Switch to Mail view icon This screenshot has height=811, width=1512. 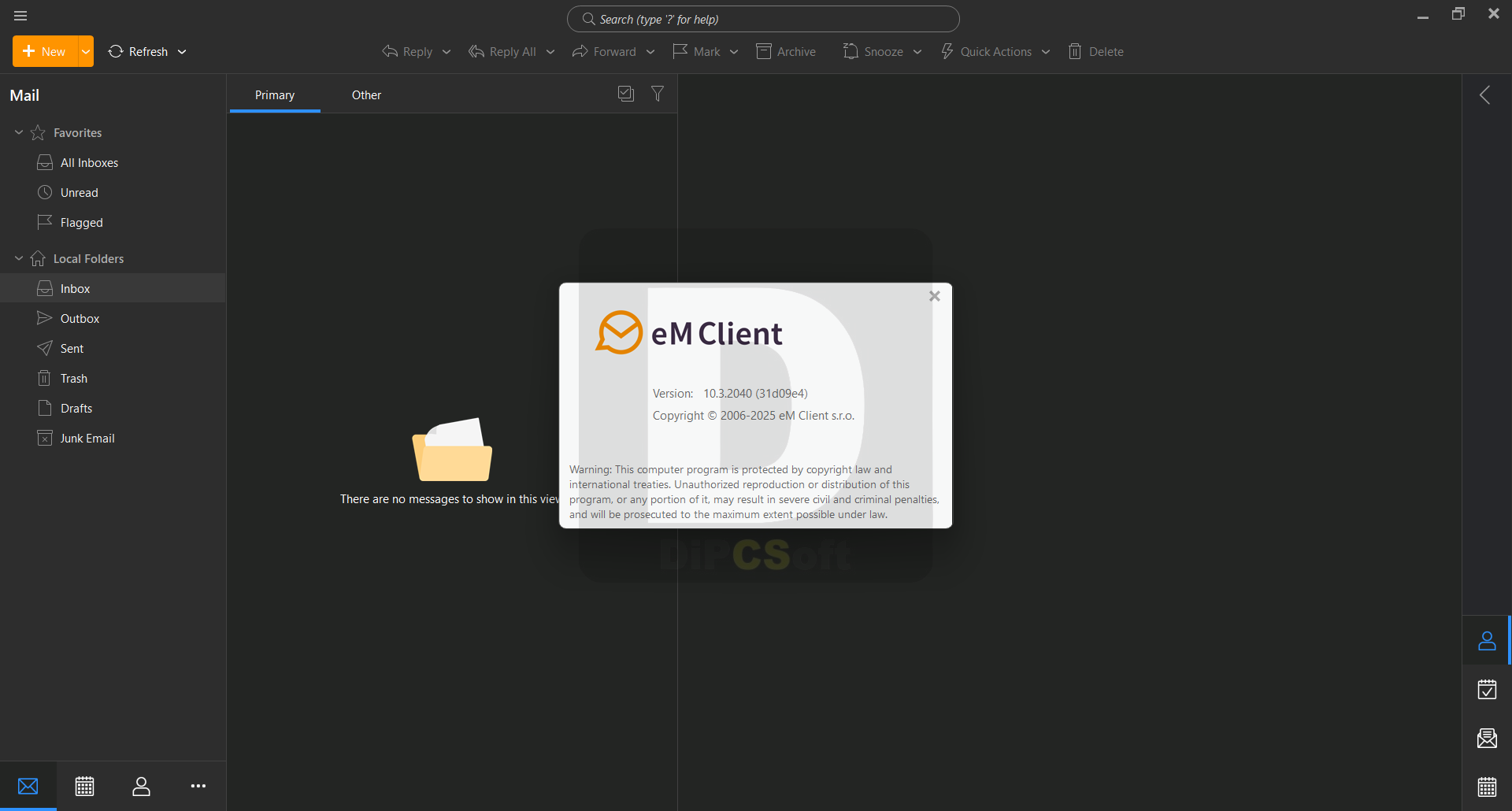(28, 786)
